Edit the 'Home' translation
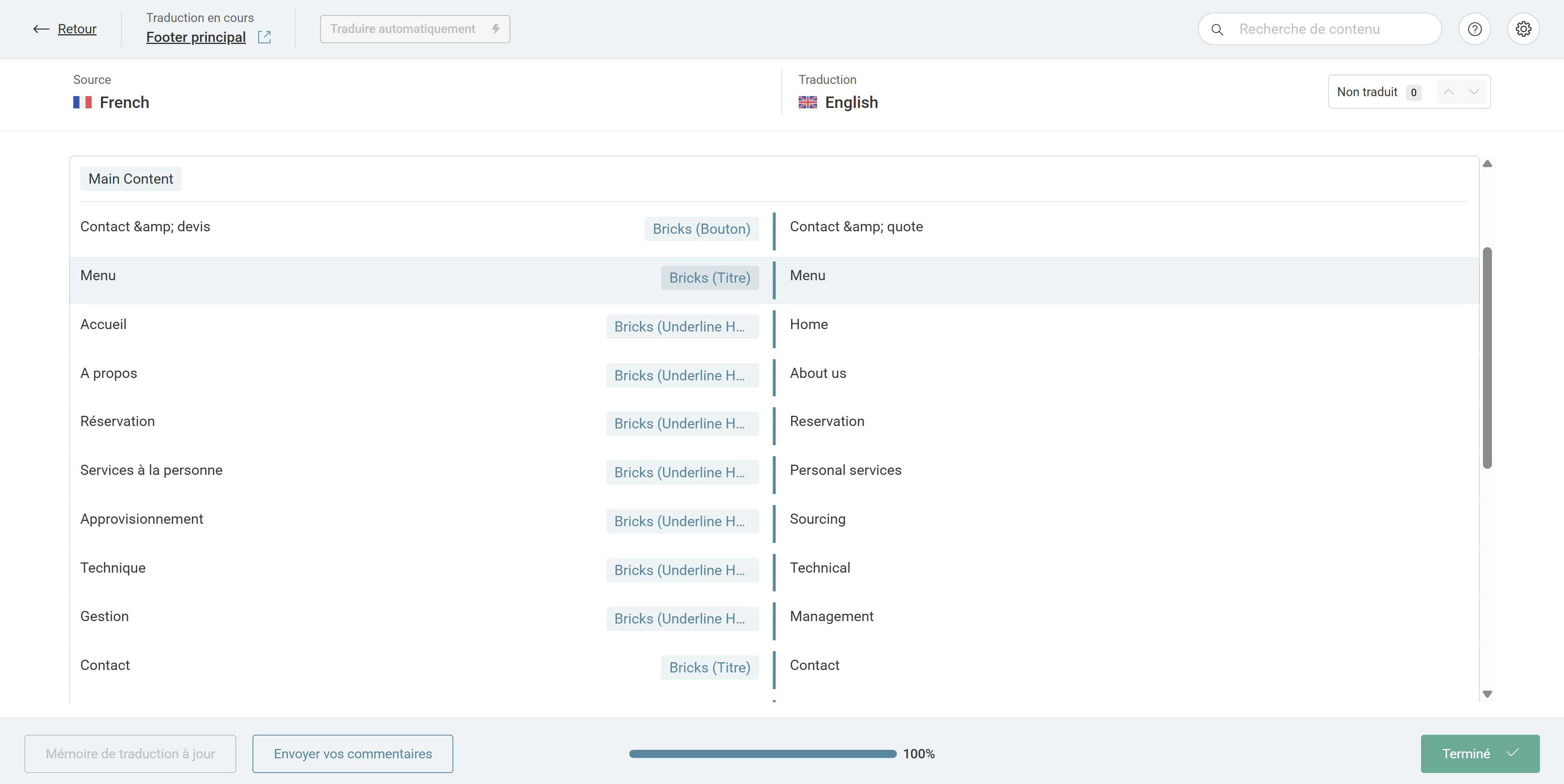1564x784 pixels. (x=809, y=324)
